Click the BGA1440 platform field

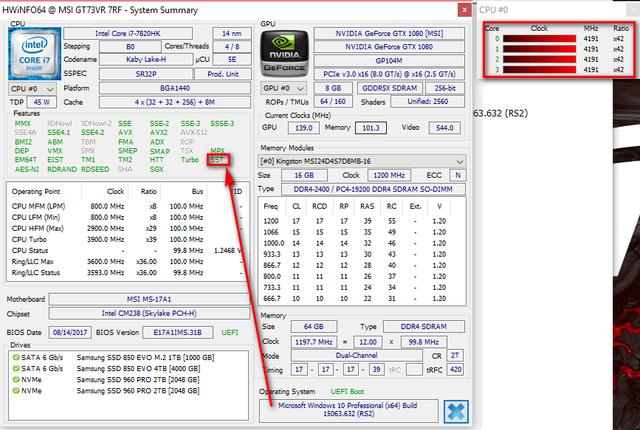[175, 88]
